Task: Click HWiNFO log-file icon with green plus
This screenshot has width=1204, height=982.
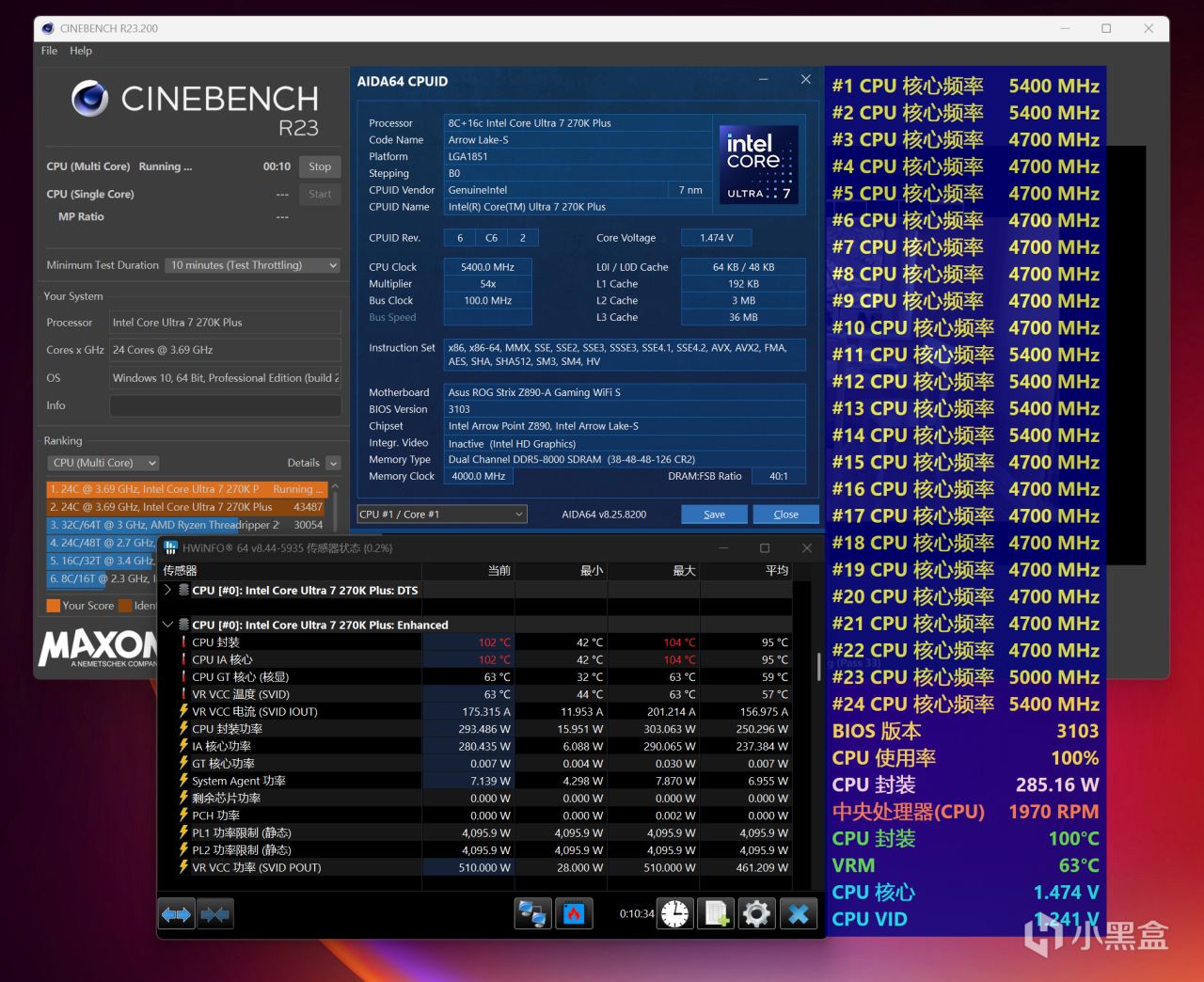Action: coord(717,913)
